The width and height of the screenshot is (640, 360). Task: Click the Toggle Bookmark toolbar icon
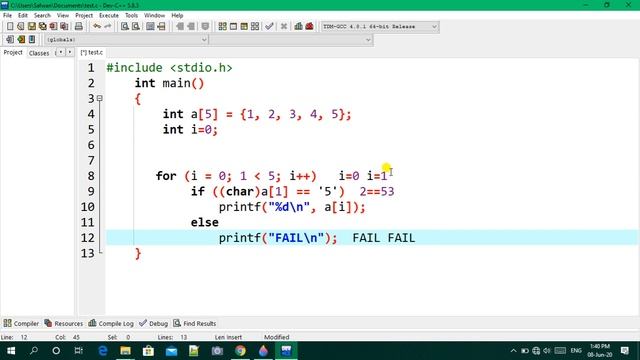point(205,27)
